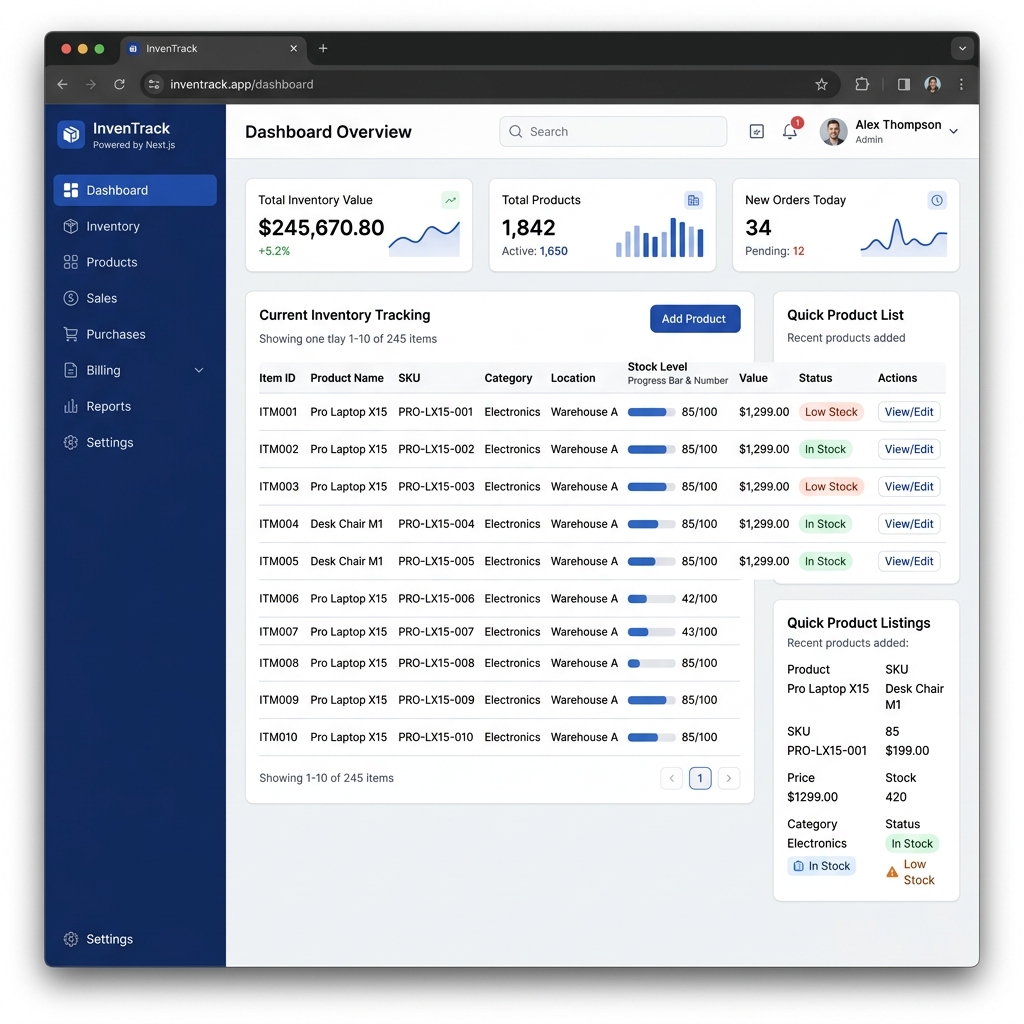Viewport: 1024px width, 1024px height.
Task: Reload the page in the browser
Action: point(120,84)
